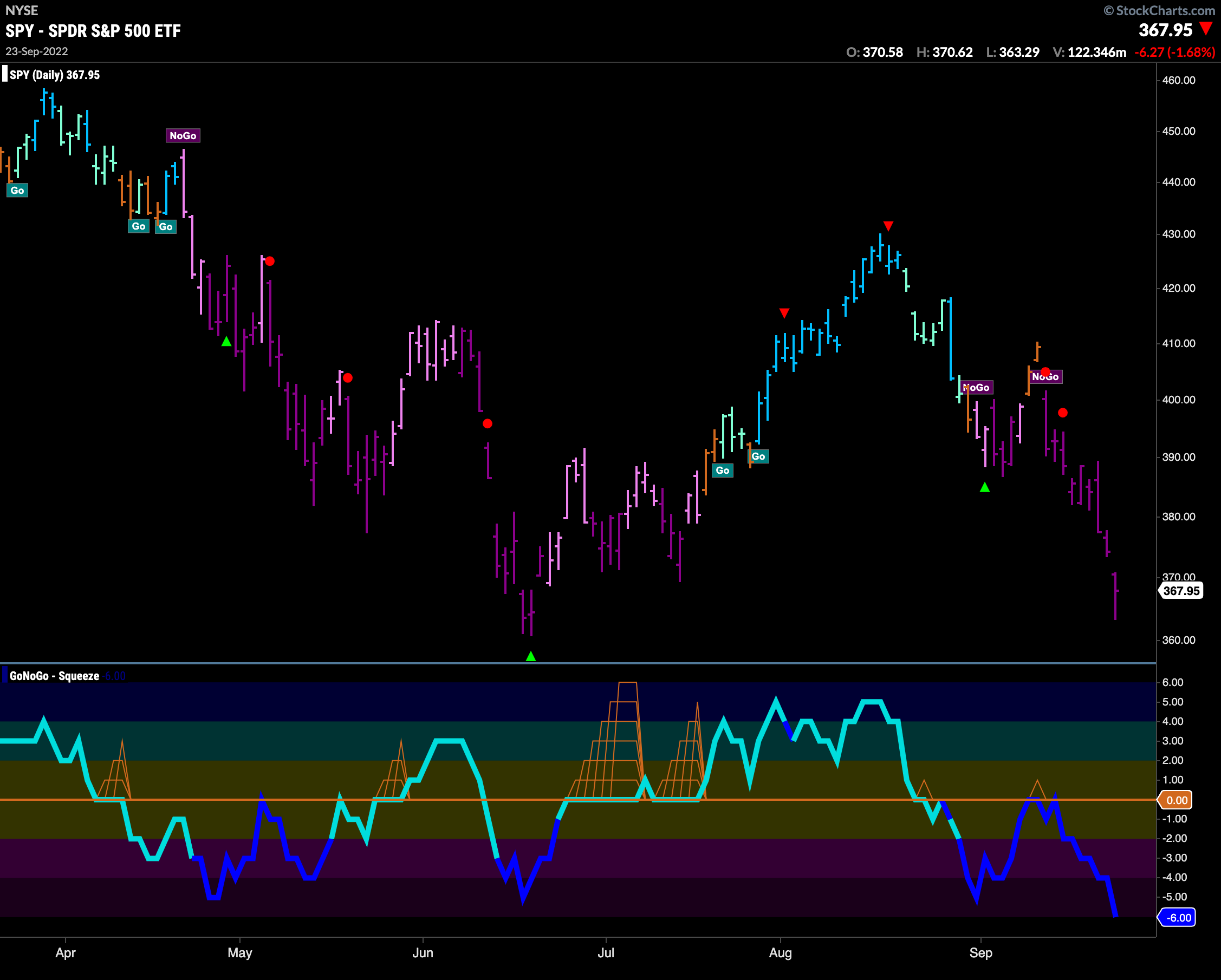Click the volume value V: 122.346m

1089,52
